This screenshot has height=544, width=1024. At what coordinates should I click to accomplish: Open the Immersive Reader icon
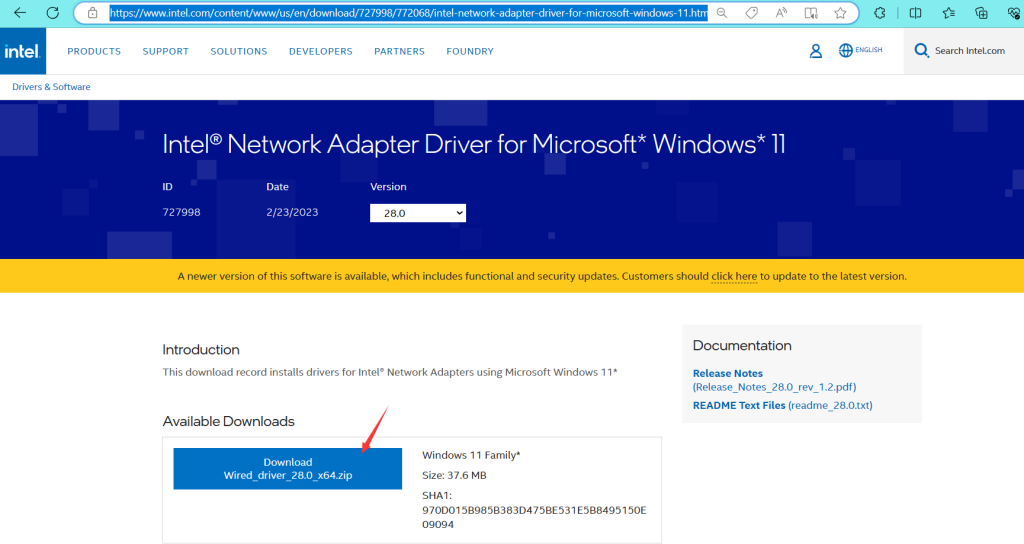(810, 14)
